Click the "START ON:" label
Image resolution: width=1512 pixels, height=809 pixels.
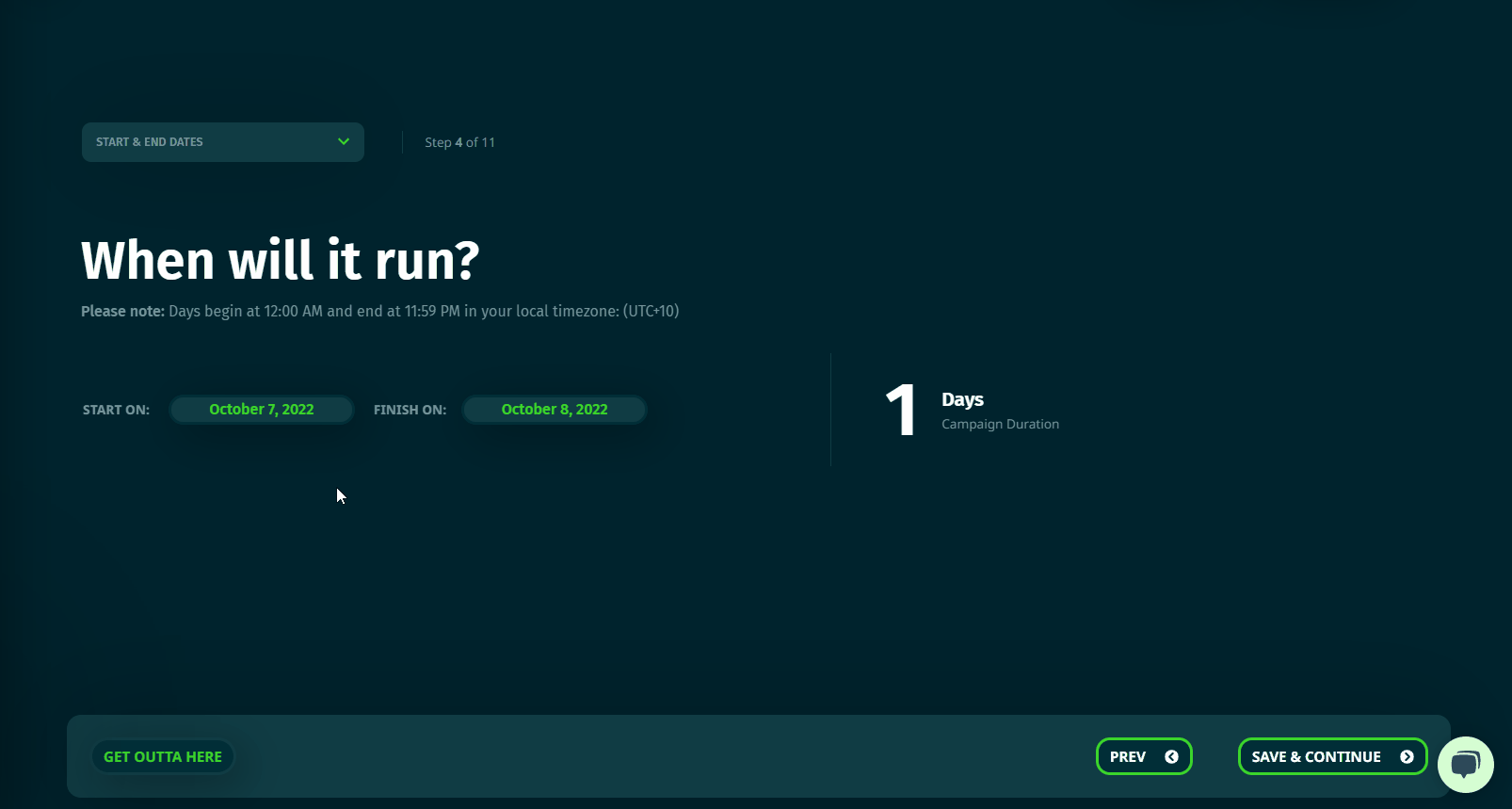click(x=116, y=410)
